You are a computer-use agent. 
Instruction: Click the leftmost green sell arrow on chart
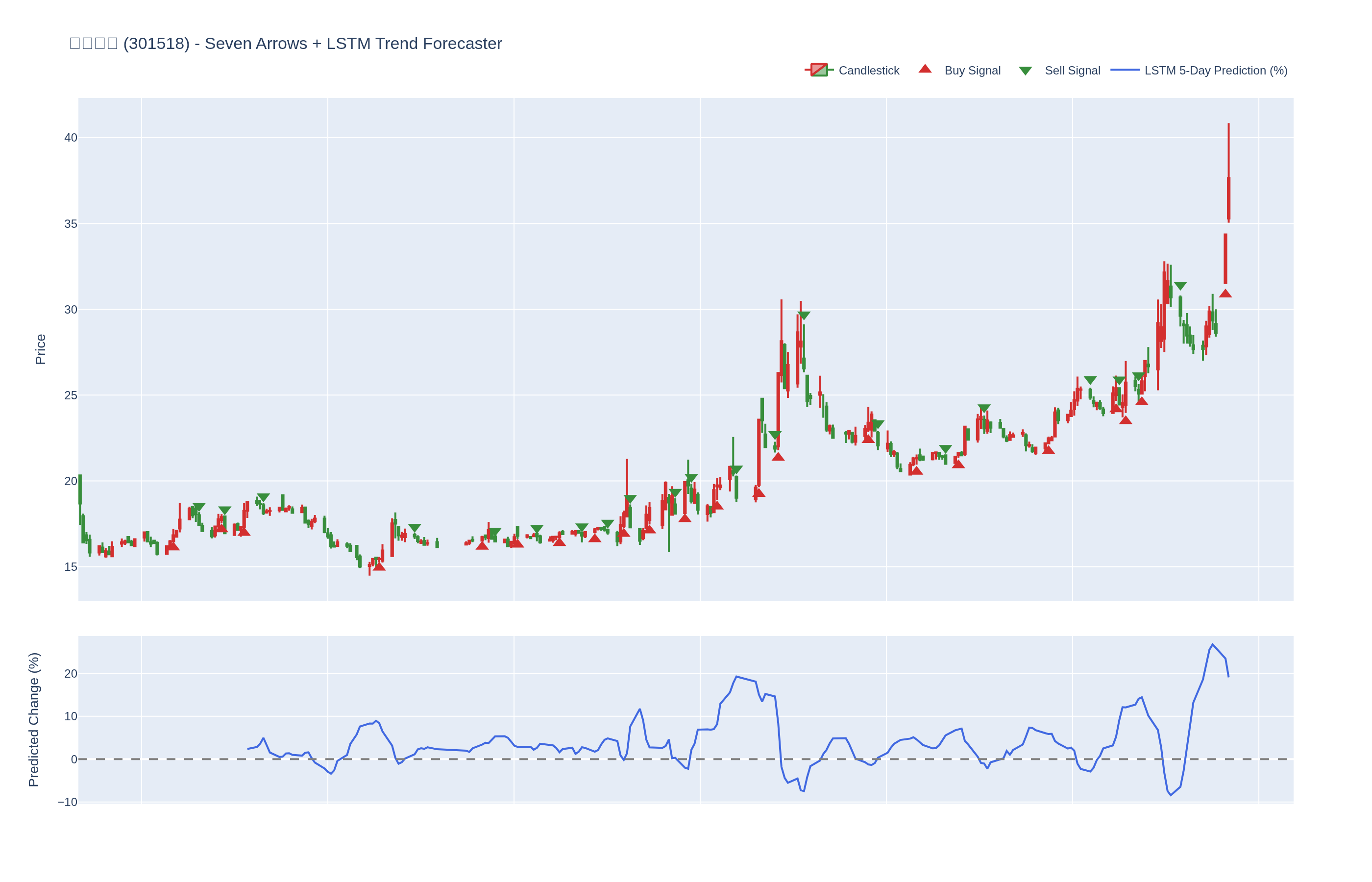click(199, 507)
